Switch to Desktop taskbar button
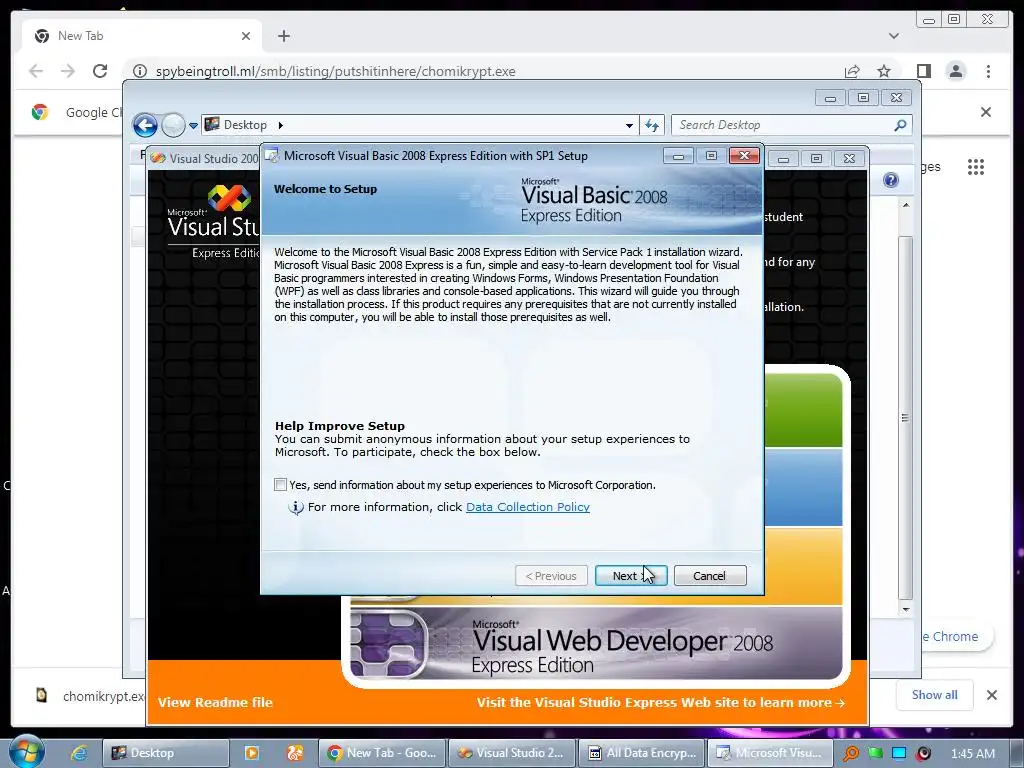The width and height of the screenshot is (1024, 768). click(166, 753)
